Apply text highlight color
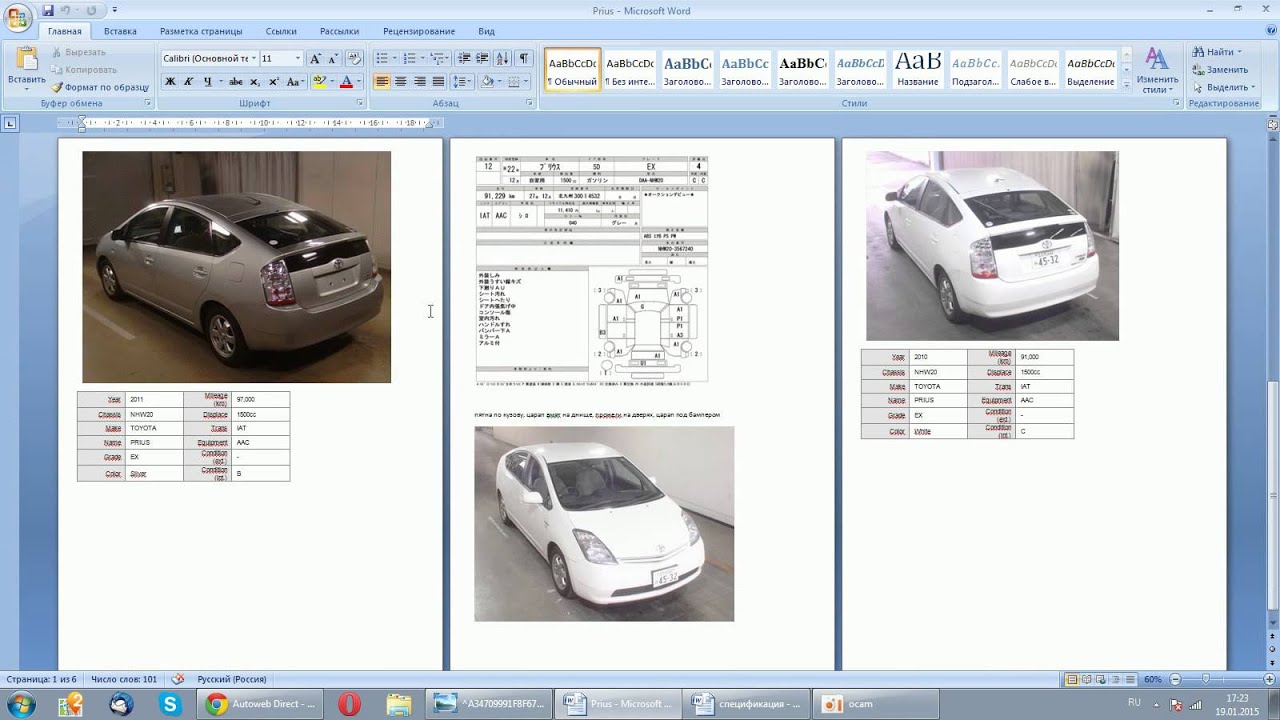Screen dimensions: 1280x720 tap(318, 82)
